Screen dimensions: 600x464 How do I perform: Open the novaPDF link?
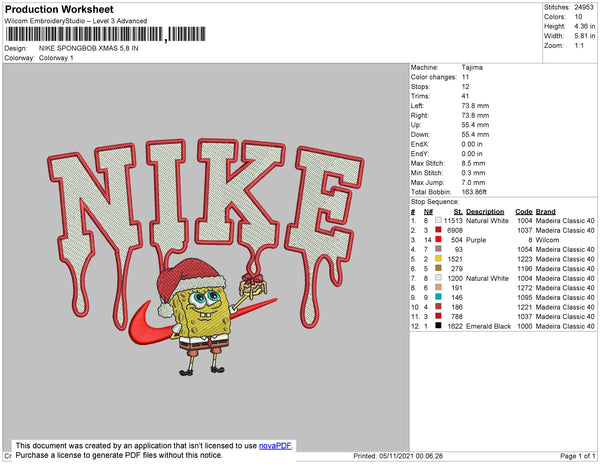pyautogui.click(x=275, y=446)
